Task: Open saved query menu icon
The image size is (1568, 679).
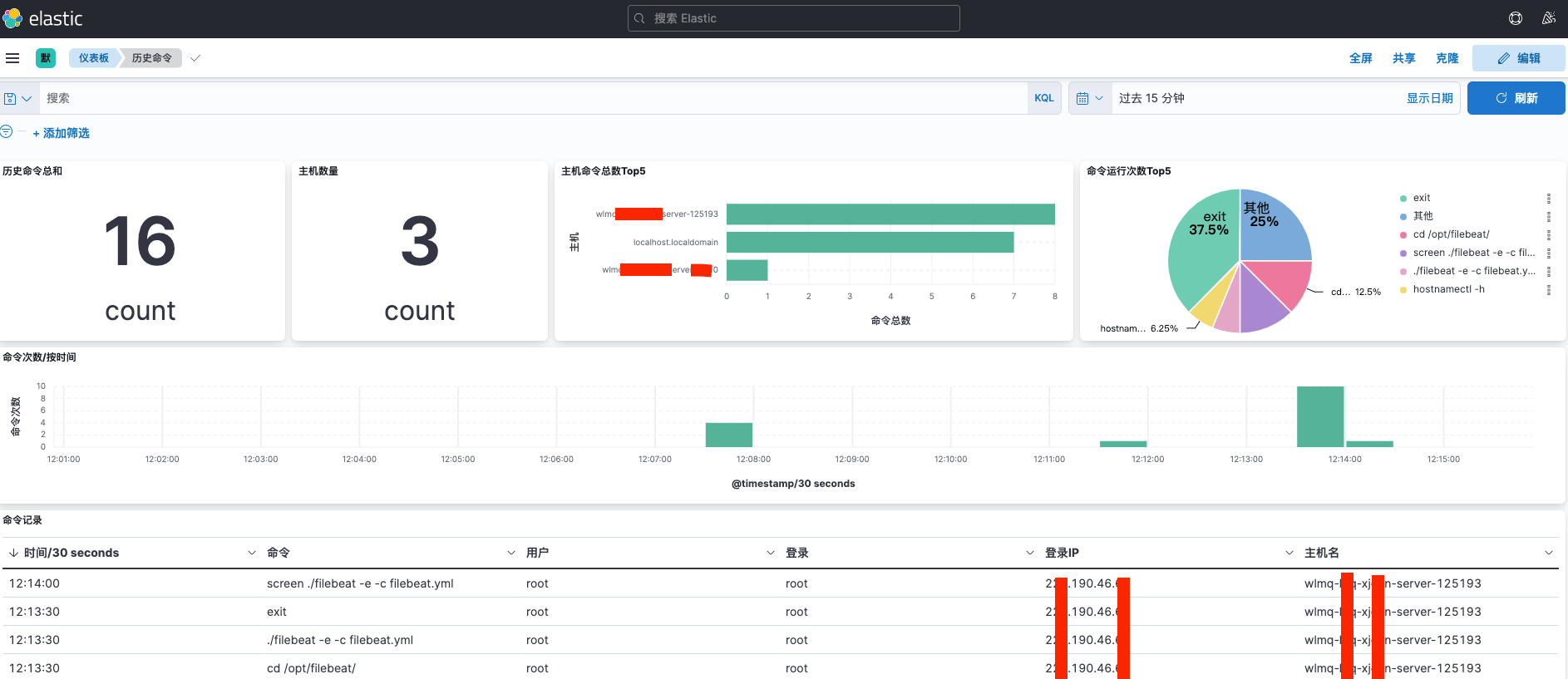Action: click(x=17, y=98)
